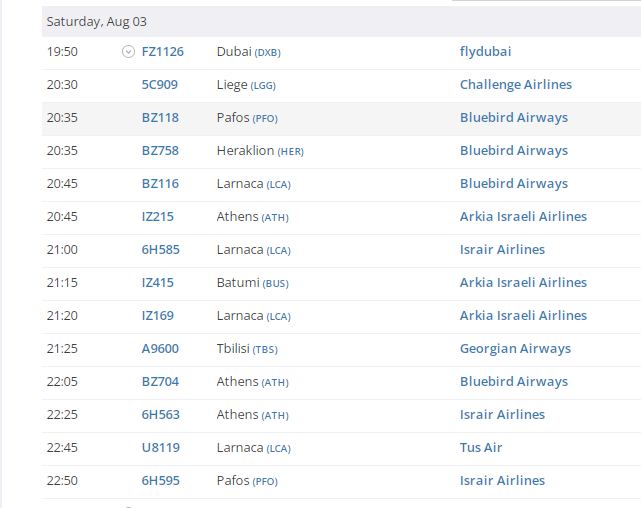Open the Georgian Airways link

(x=515, y=349)
